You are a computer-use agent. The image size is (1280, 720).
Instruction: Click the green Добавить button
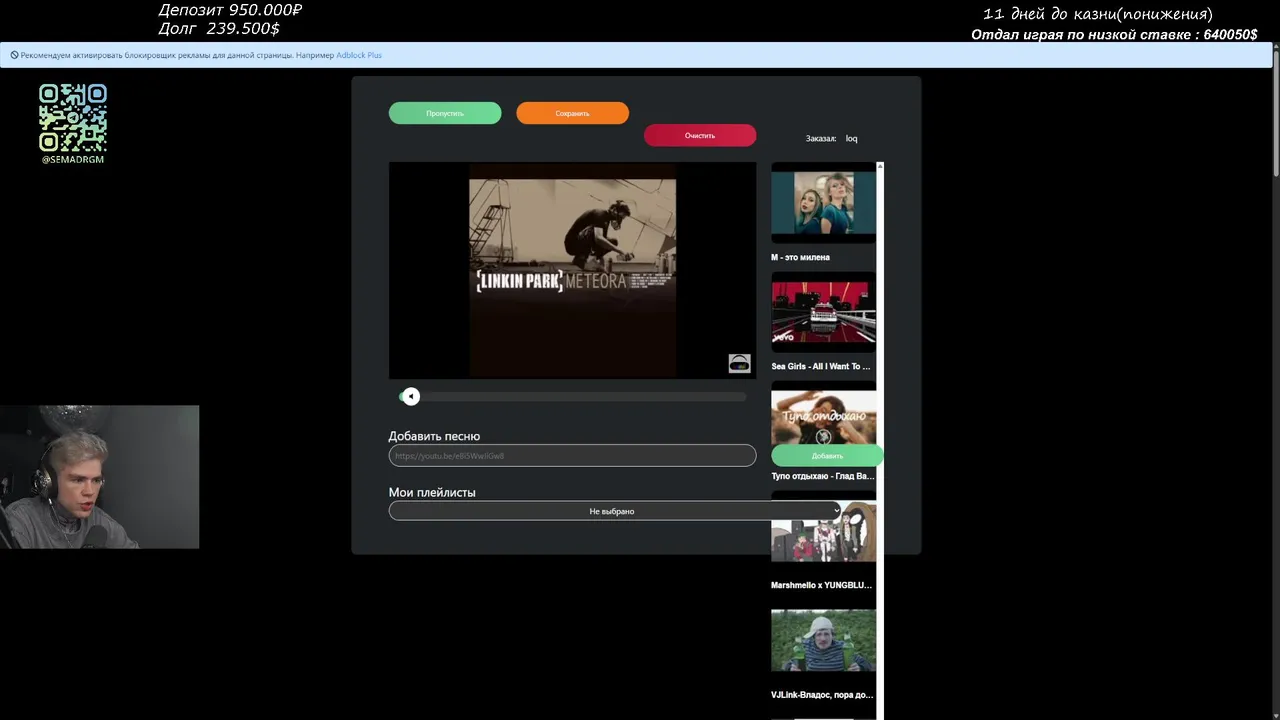827,455
